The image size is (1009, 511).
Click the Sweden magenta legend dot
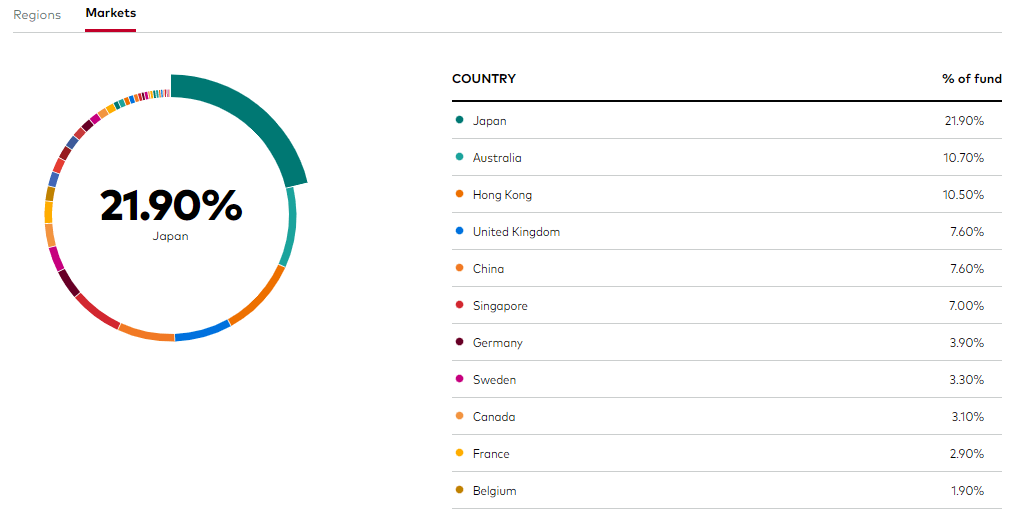[459, 379]
